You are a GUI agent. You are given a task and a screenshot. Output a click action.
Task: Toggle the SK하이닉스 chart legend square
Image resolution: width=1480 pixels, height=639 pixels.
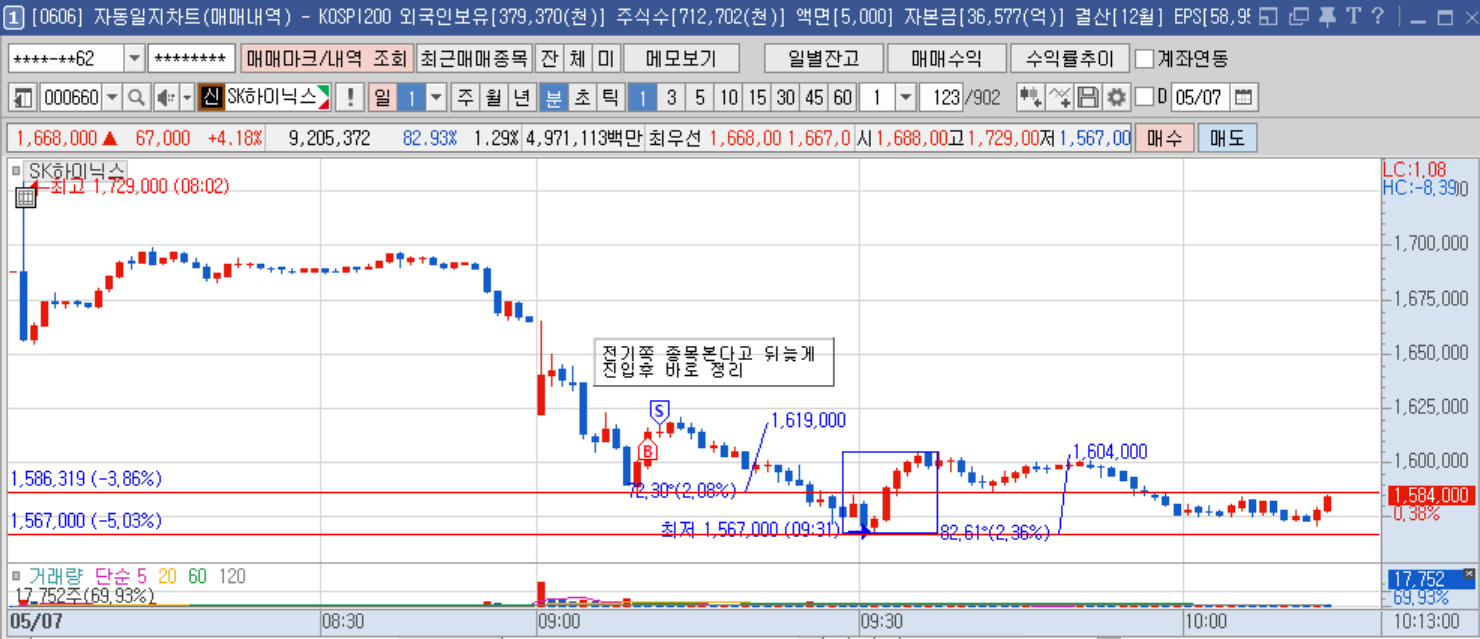16,171
